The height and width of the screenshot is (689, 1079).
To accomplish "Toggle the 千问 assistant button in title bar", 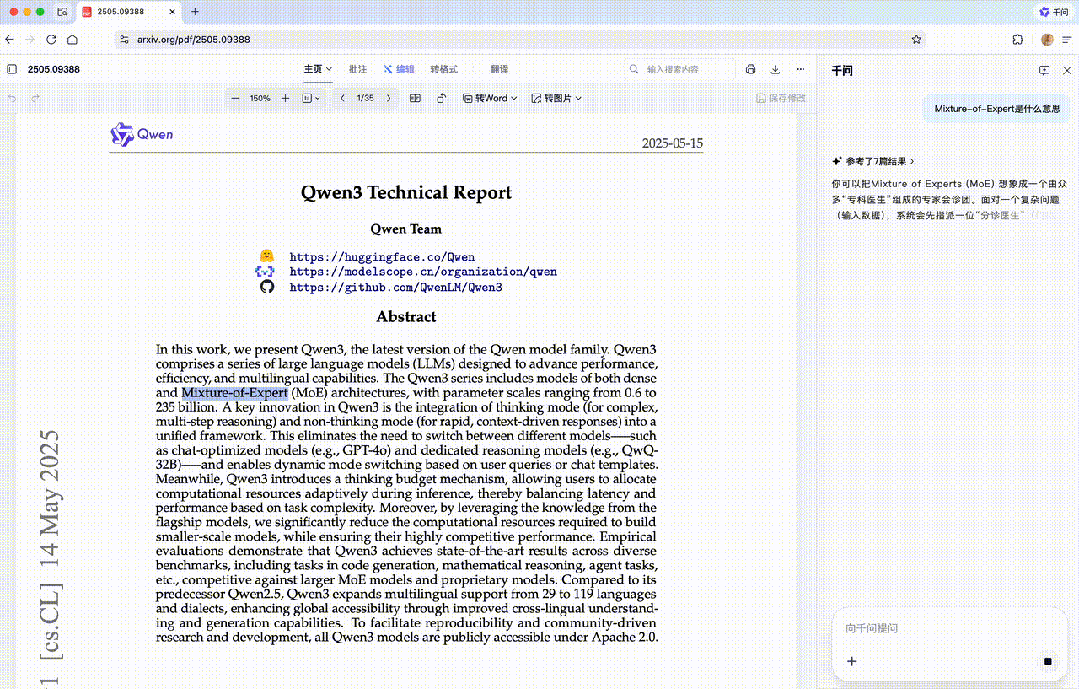I will (1053, 12).
